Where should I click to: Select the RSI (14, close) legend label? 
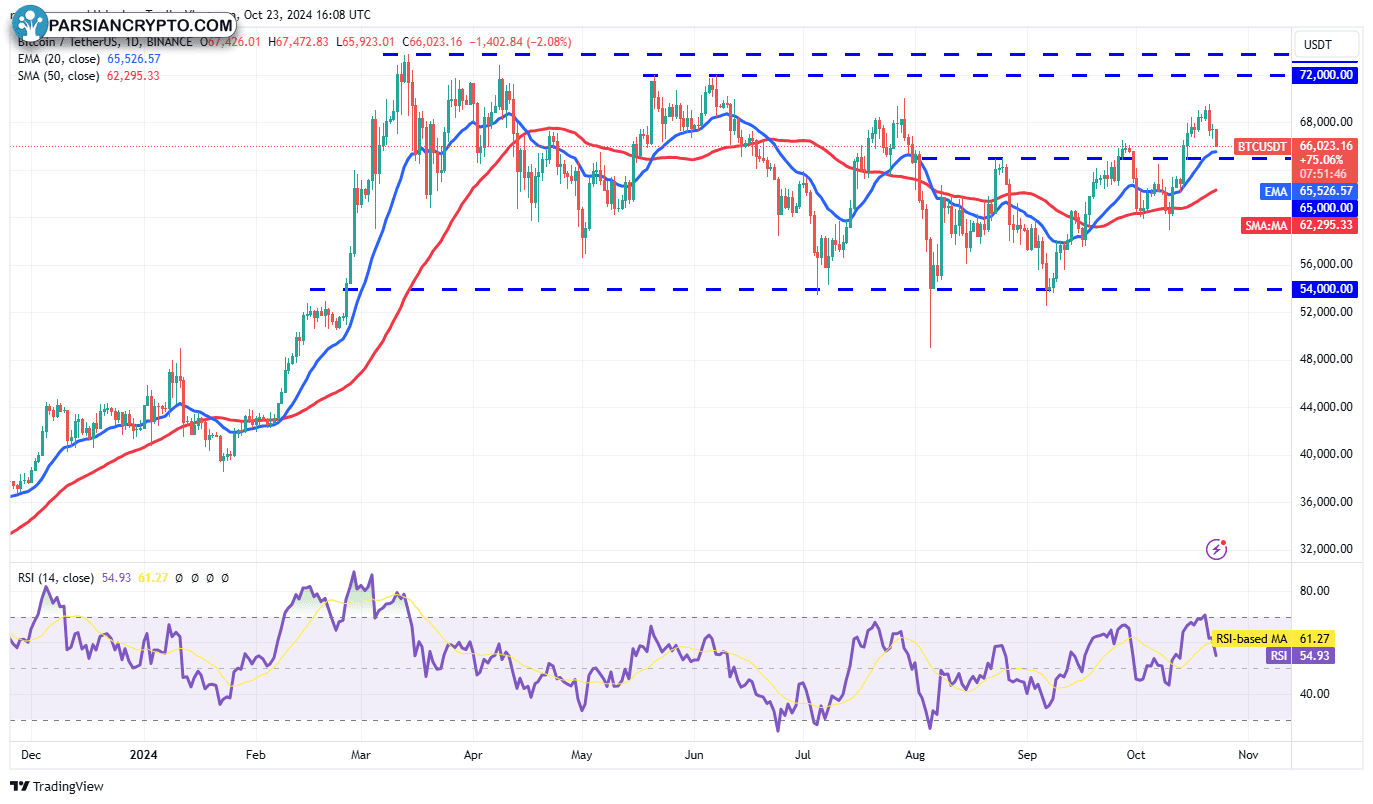click(x=56, y=578)
